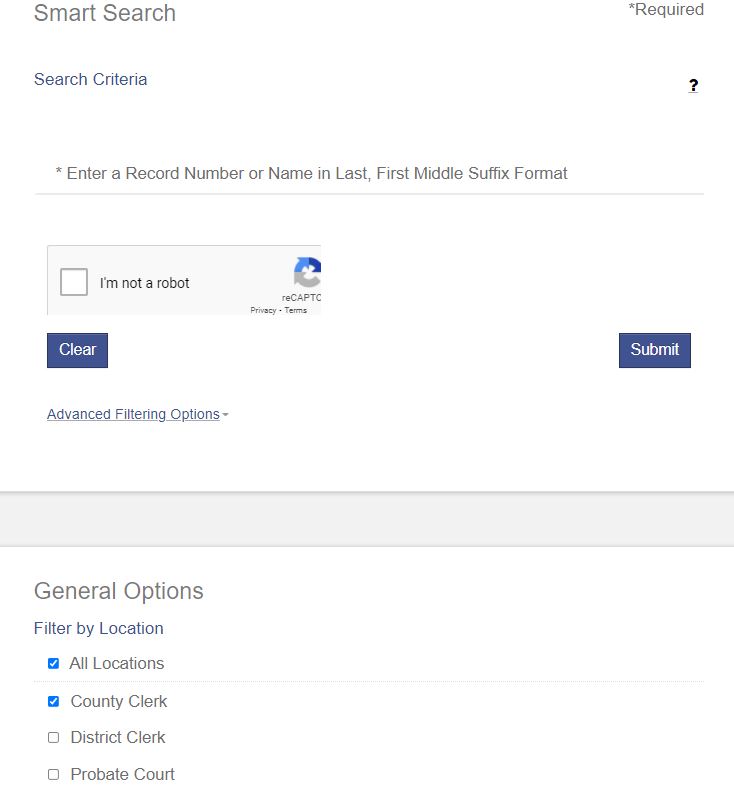Open the reCAPTCHA Terms link

(x=296, y=311)
